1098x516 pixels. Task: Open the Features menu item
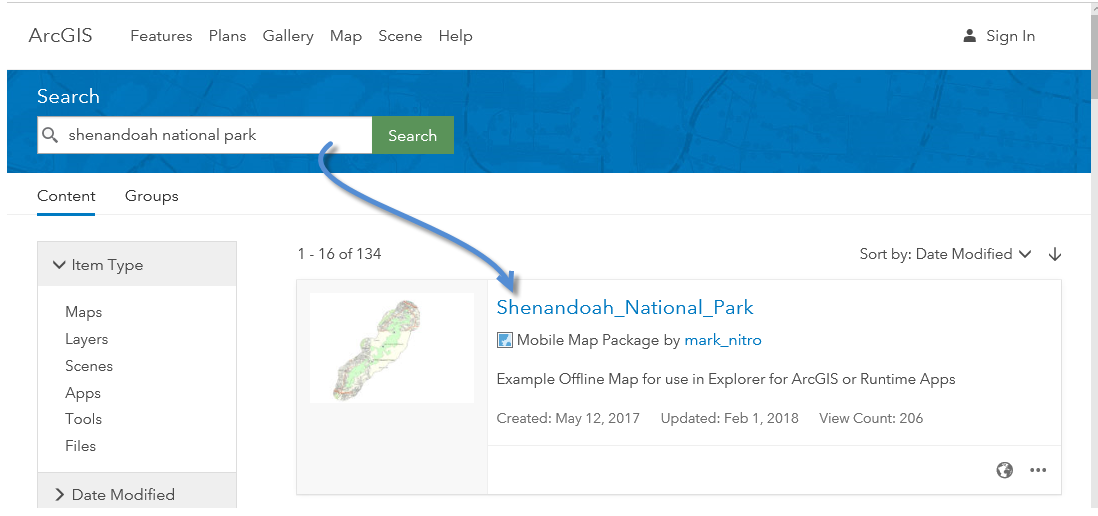[161, 36]
